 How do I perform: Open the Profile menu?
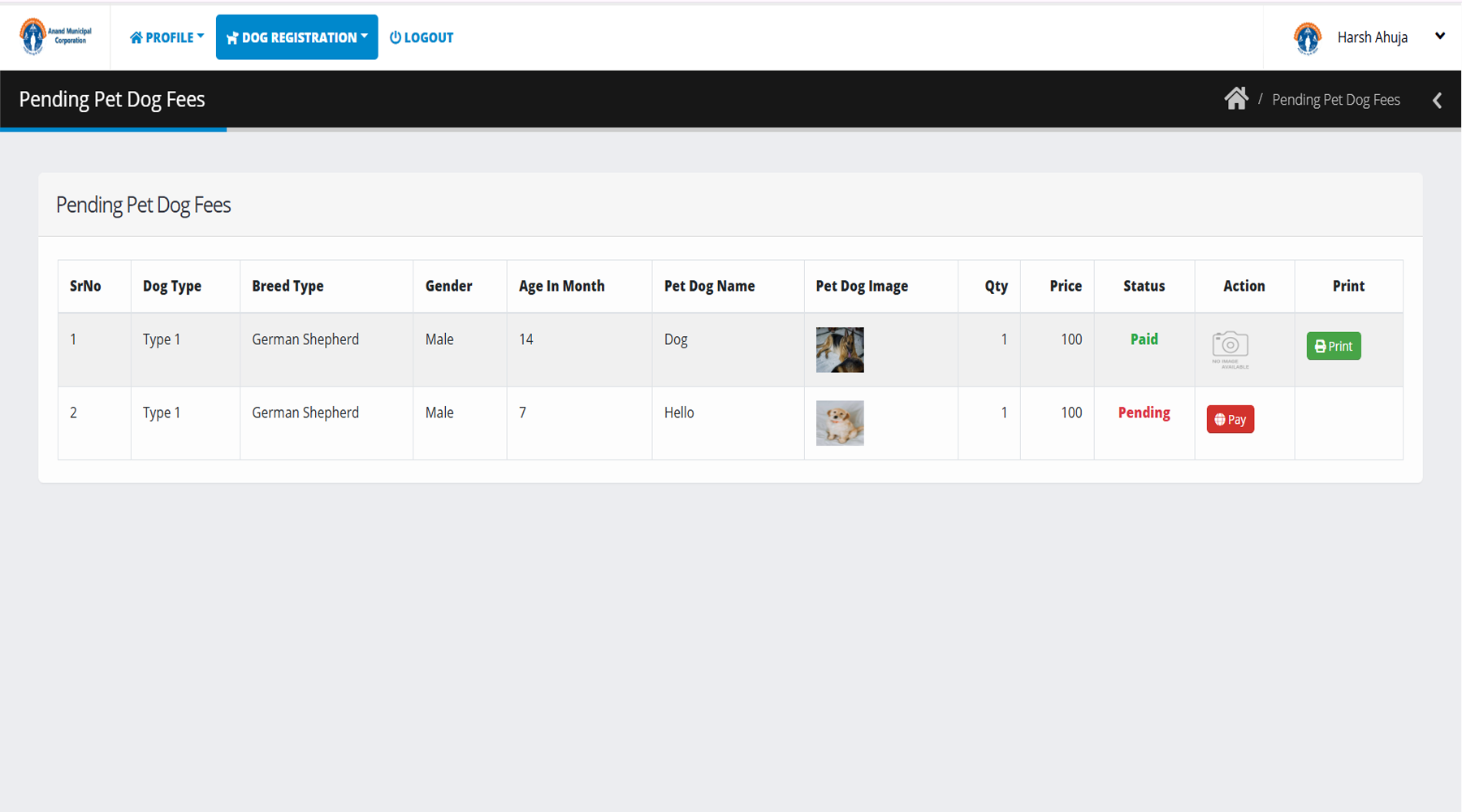pos(167,37)
